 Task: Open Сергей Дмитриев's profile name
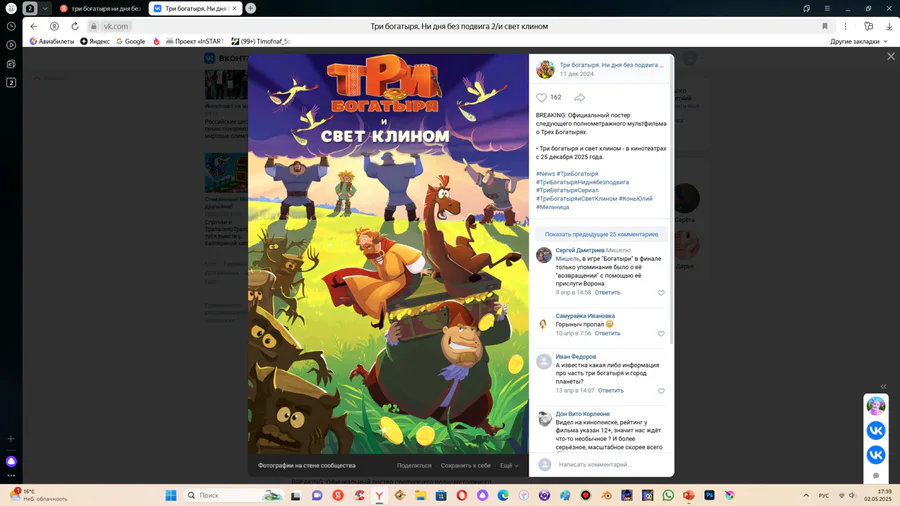point(580,251)
